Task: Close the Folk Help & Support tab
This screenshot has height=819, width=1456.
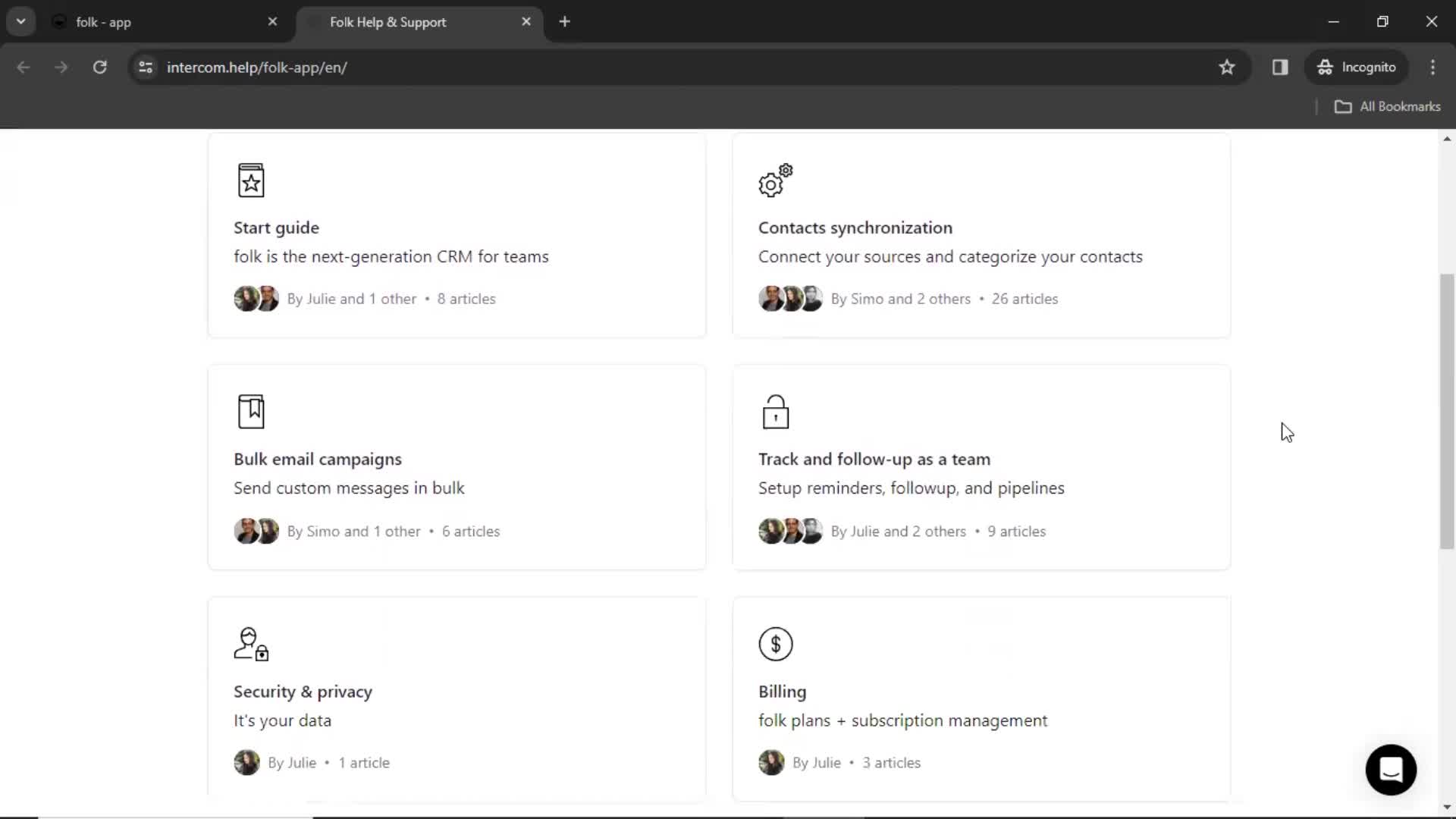Action: click(526, 21)
